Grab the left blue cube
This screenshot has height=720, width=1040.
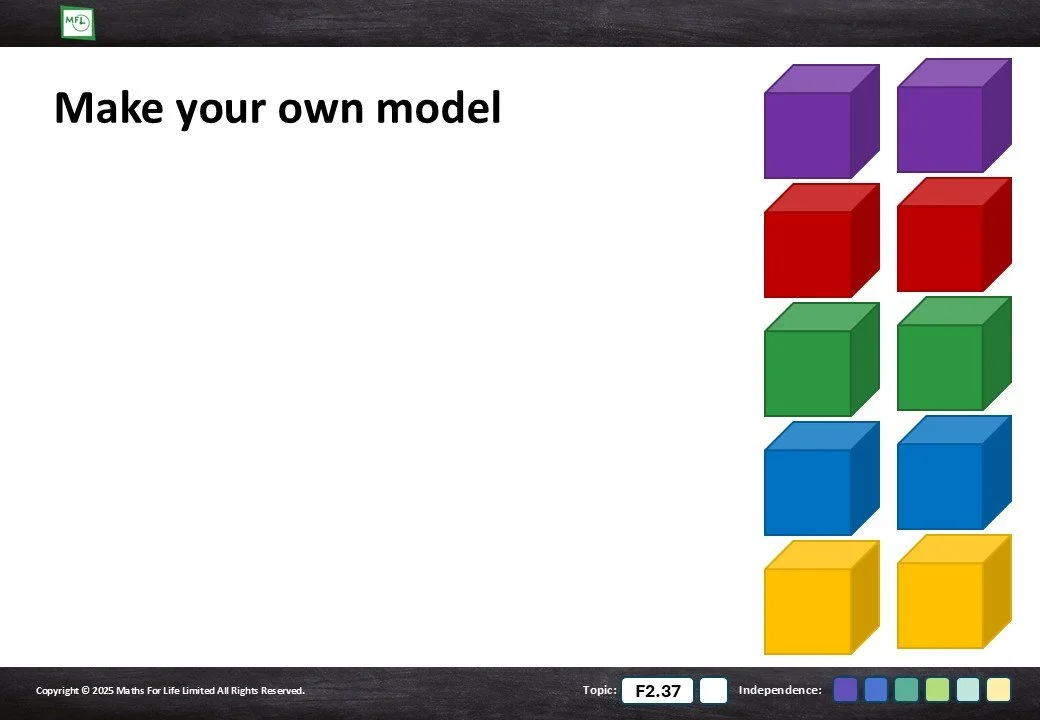click(x=822, y=479)
